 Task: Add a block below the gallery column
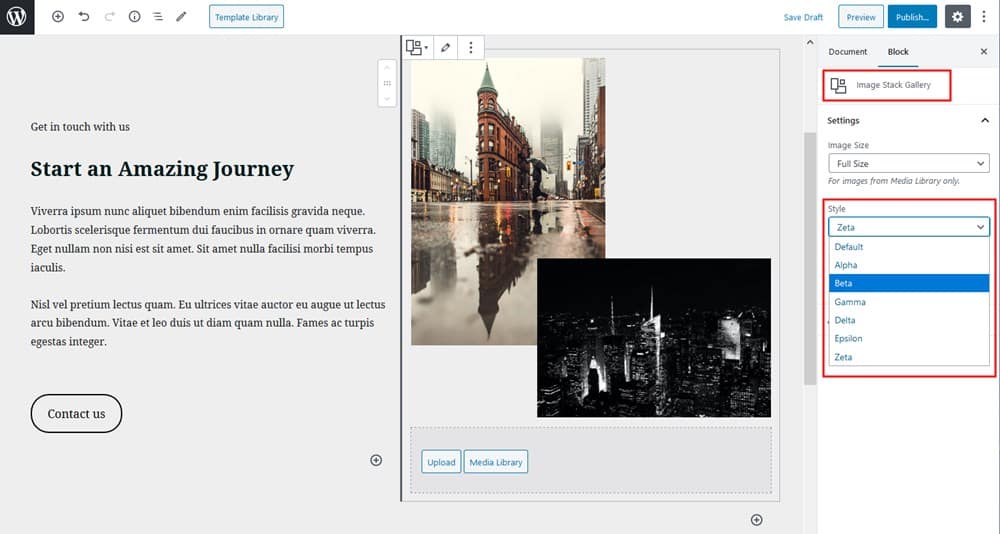(x=756, y=520)
